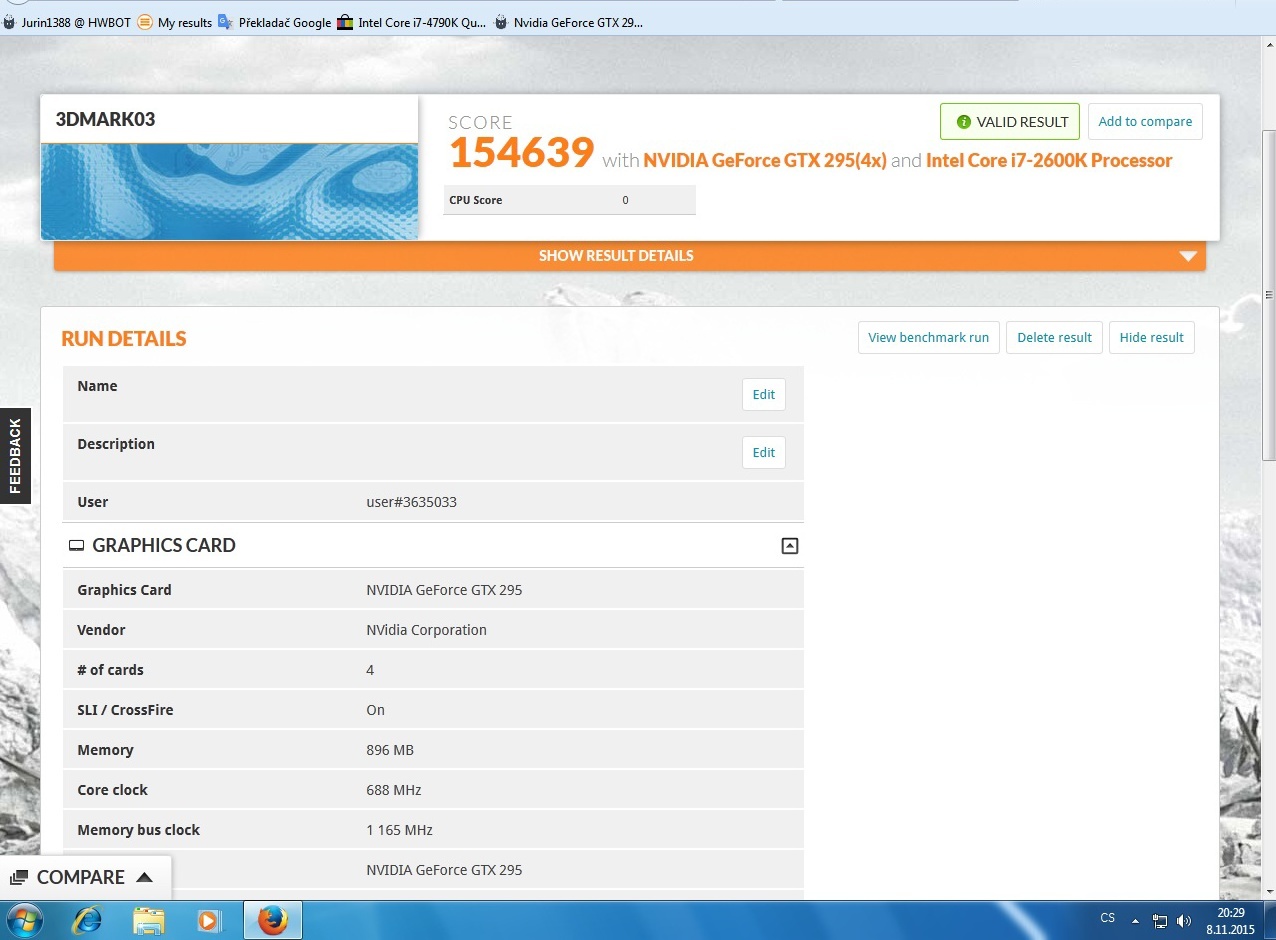Click the white arrow on the orange details bar
Image resolution: width=1276 pixels, height=940 pixels.
coord(1188,256)
